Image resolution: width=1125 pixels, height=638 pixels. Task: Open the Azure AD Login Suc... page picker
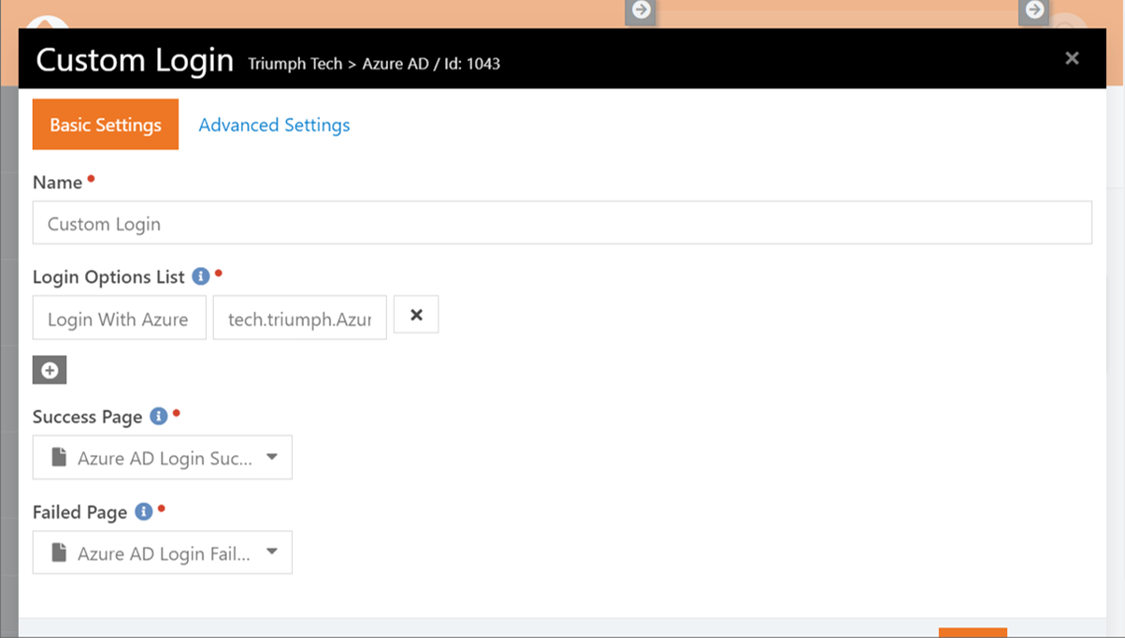point(162,457)
